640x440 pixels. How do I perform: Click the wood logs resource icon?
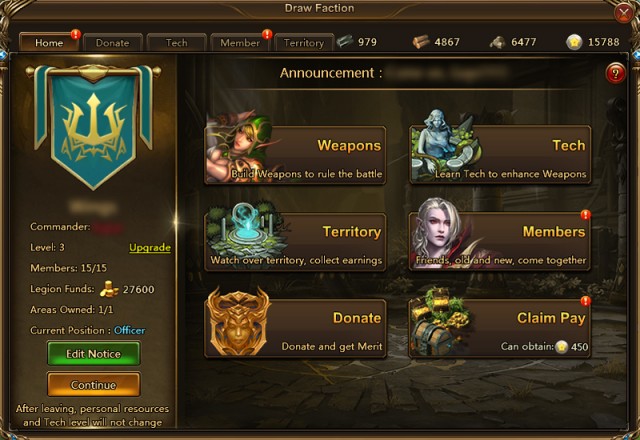[x=420, y=42]
